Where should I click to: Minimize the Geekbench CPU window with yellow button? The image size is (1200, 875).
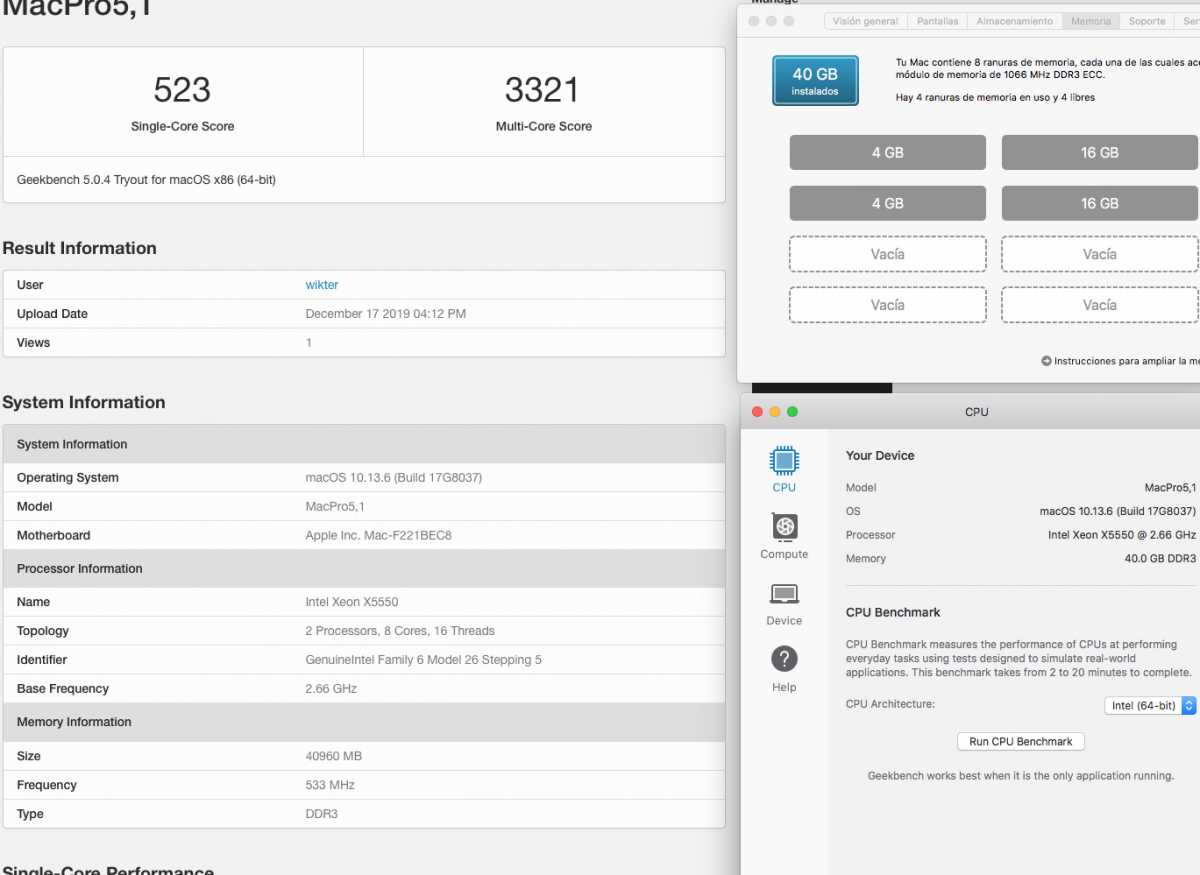pyautogui.click(x=775, y=412)
